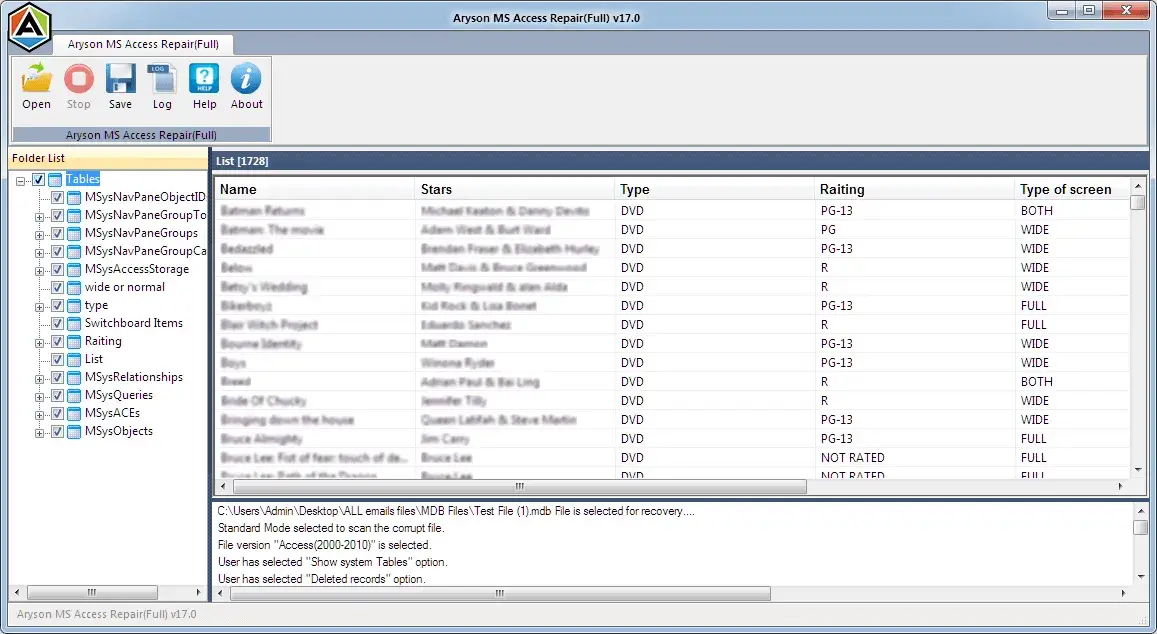Select the Aryson MS Access Repair(Full) tab
Viewport: 1157px width, 634px height.
click(143, 44)
